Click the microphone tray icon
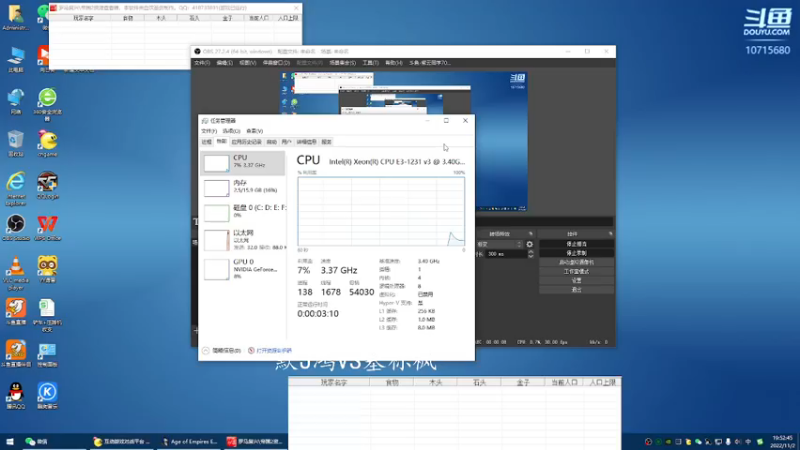Screen dimensions: 800x450 [728, 442]
